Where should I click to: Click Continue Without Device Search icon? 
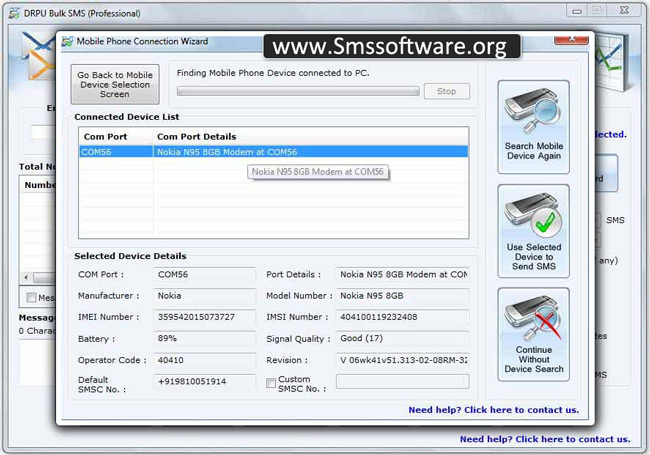pos(533,319)
